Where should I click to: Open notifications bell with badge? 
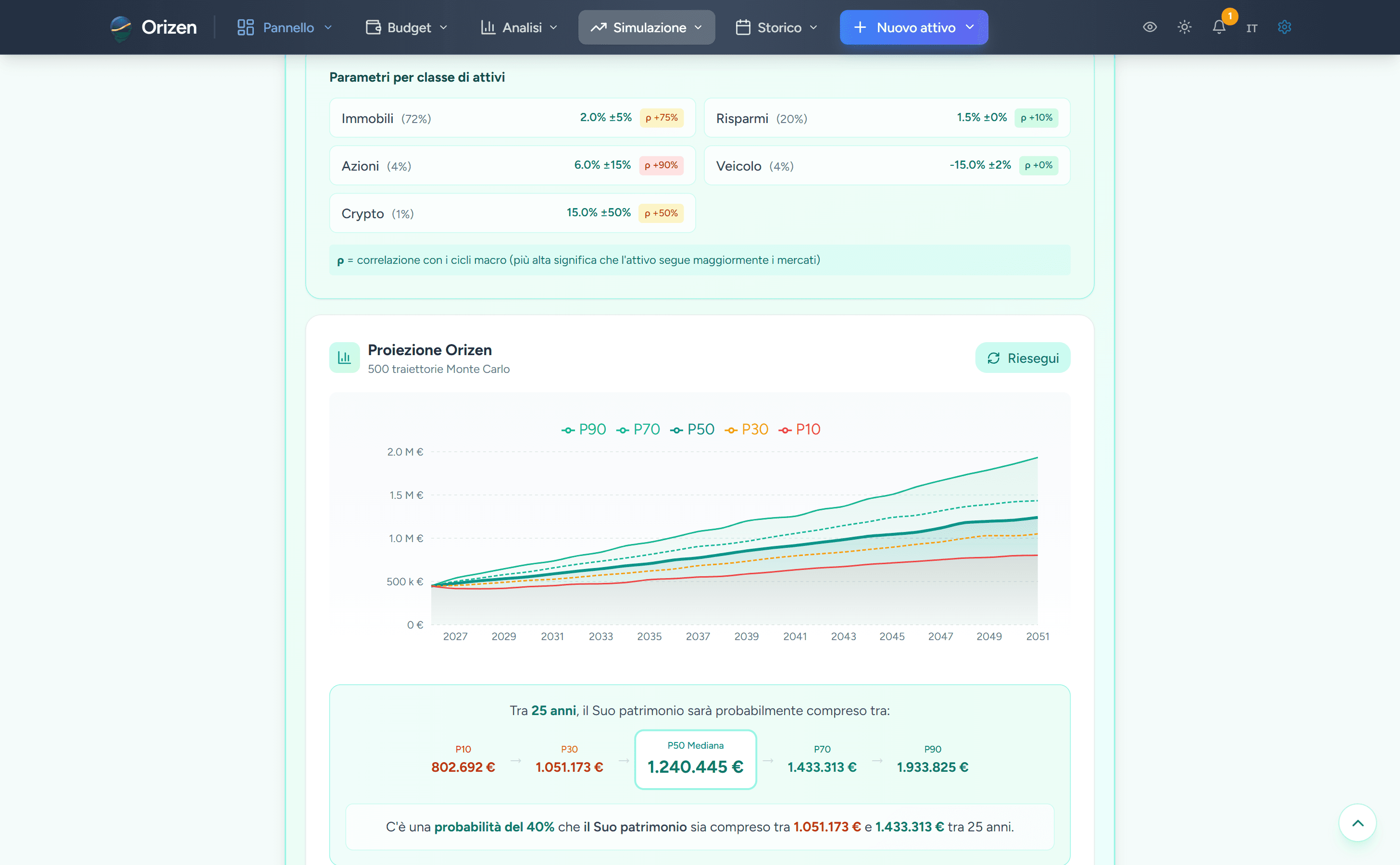(x=1220, y=26)
